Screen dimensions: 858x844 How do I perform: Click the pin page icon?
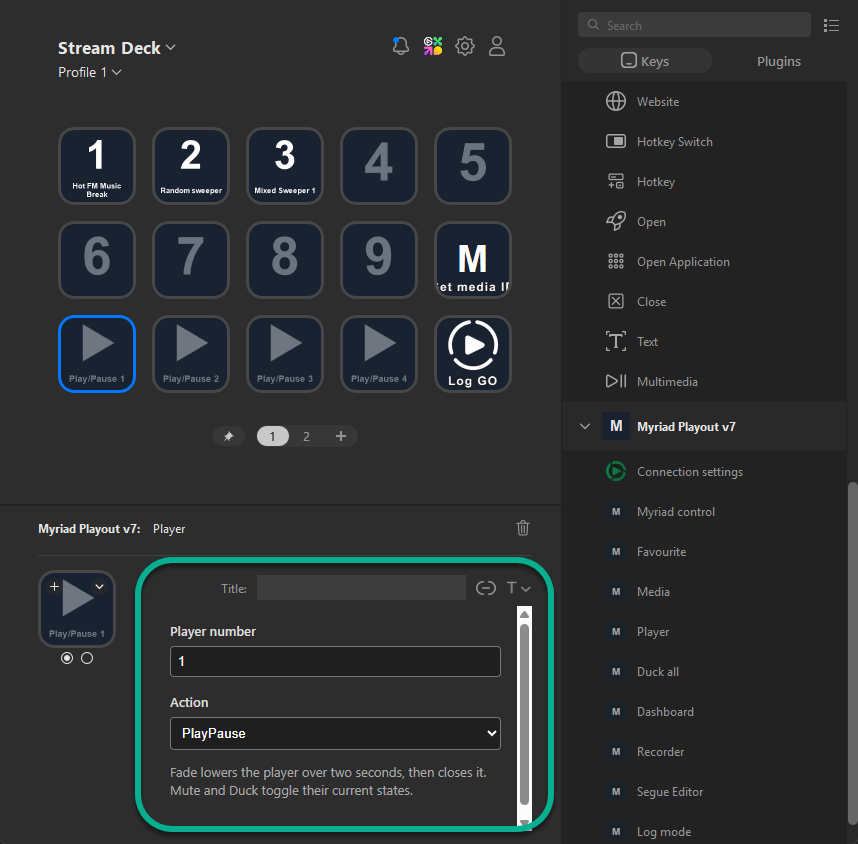tap(229, 436)
